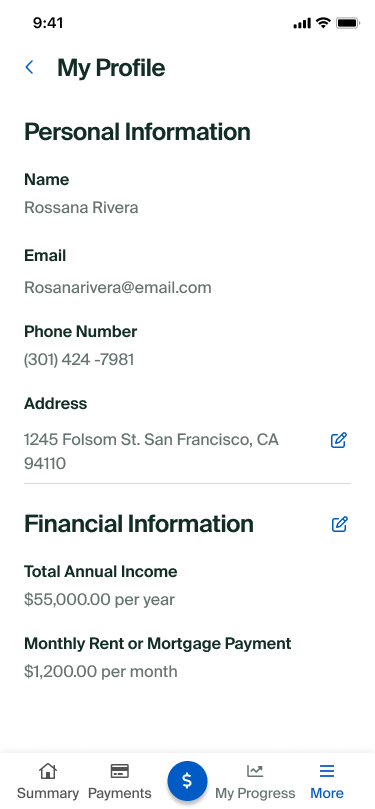This screenshot has width=375, height=809.
Task: Tap the blue dollar sign button
Action: pyautogui.click(x=187, y=781)
